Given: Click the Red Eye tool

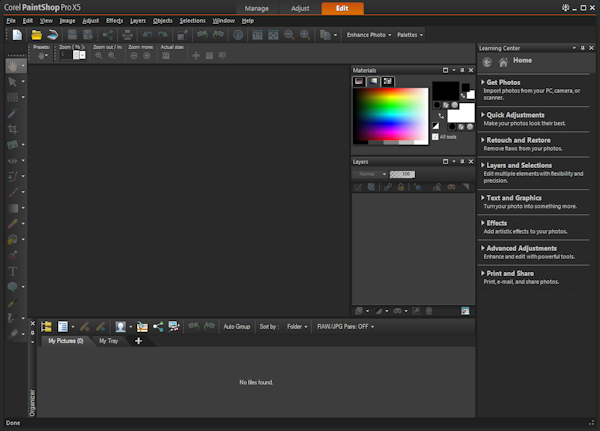Looking at the screenshot, I should click(13, 160).
